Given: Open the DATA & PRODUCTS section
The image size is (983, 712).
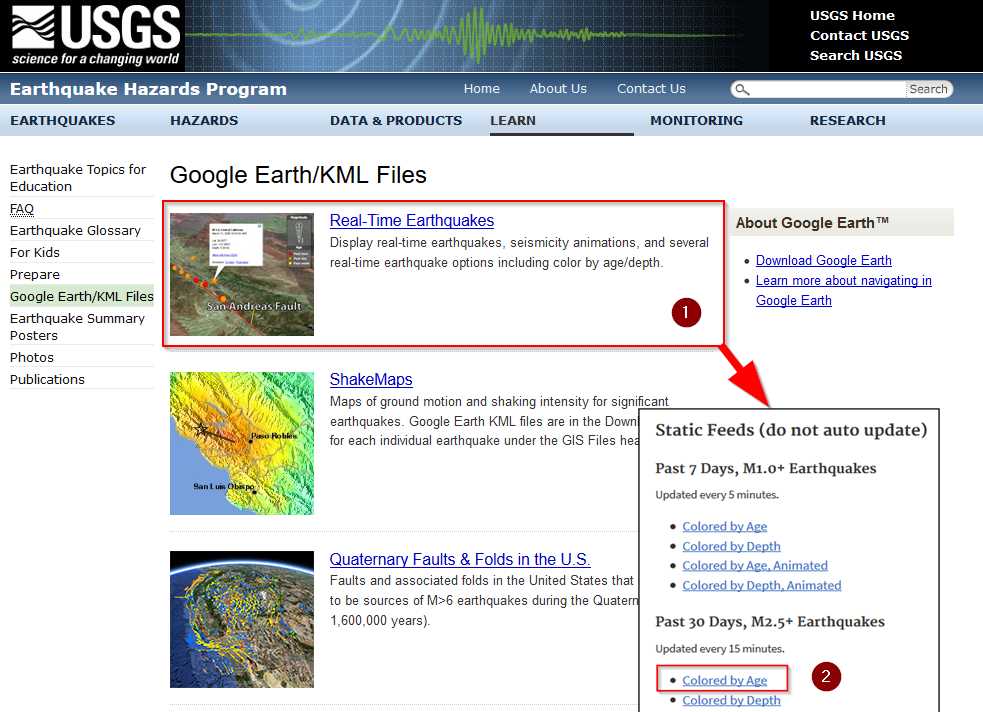Looking at the screenshot, I should coord(396,120).
